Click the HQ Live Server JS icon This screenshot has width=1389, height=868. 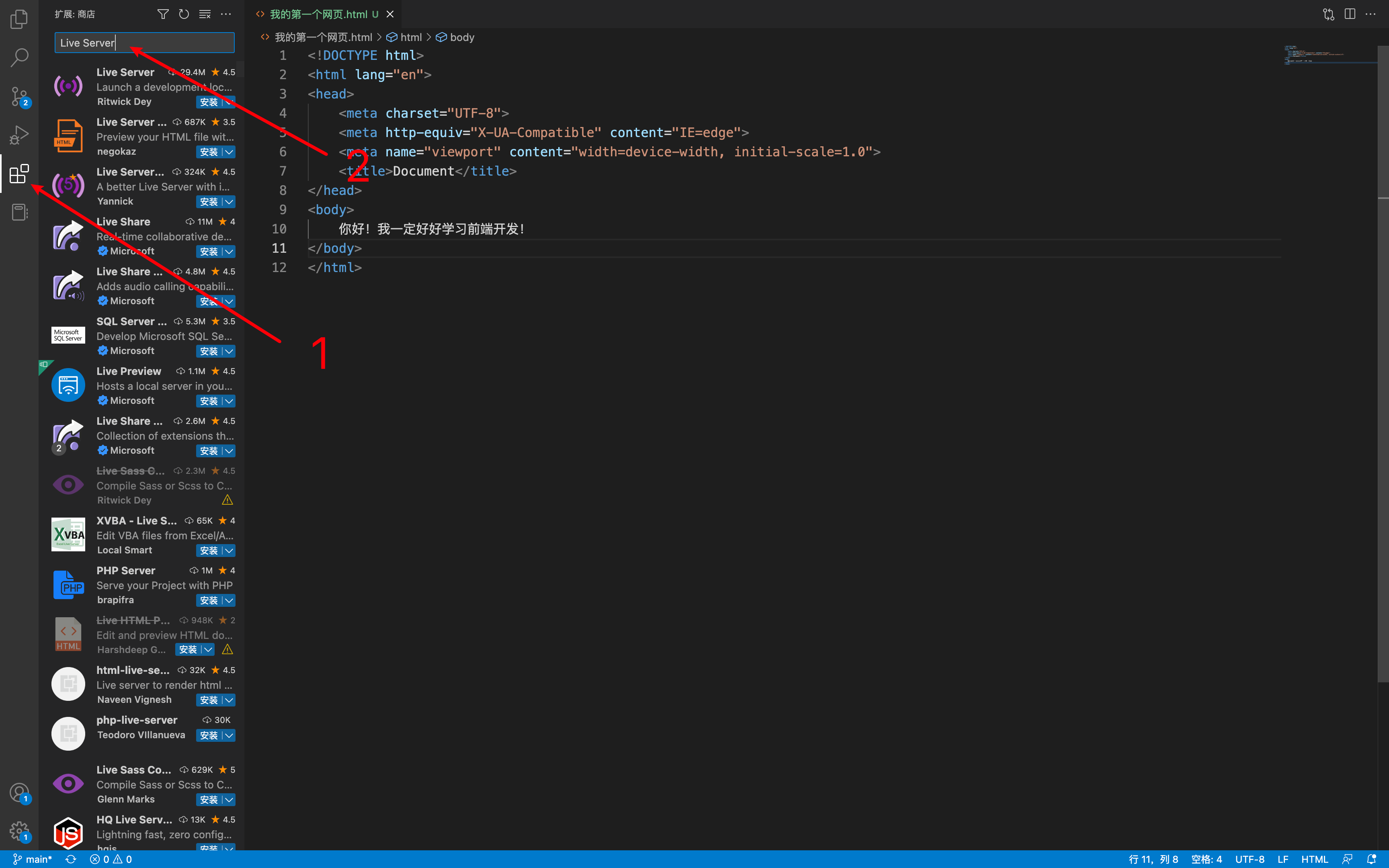[x=68, y=833]
